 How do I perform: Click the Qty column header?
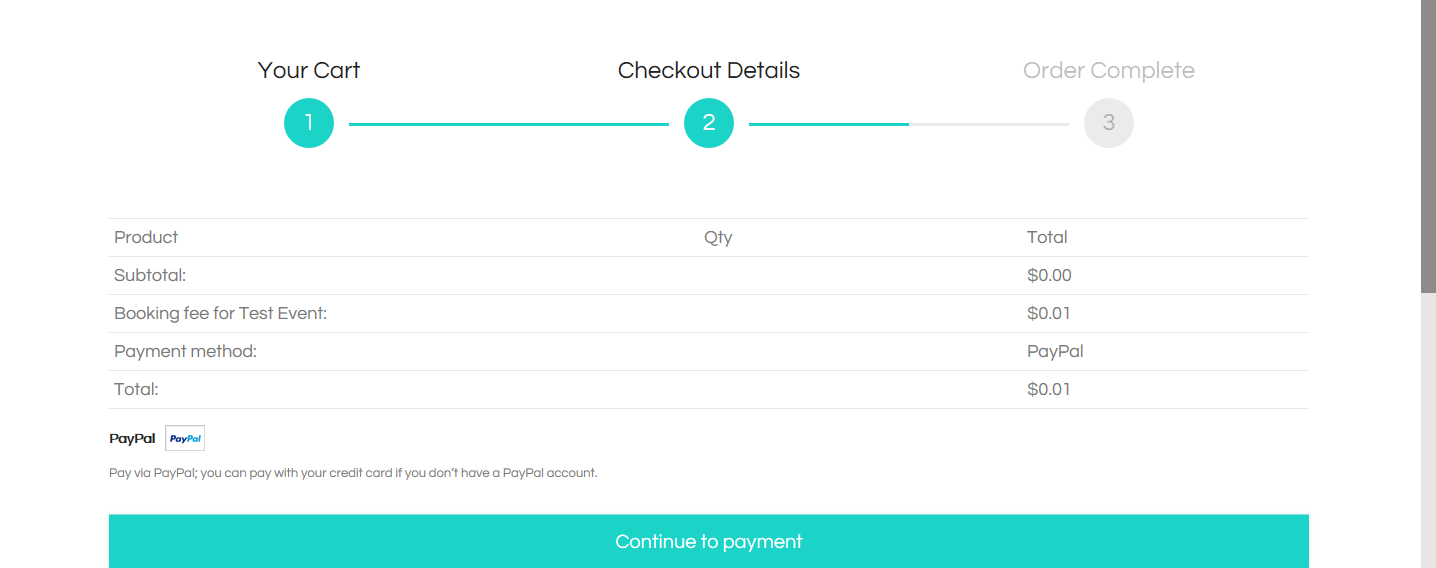(718, 238)
